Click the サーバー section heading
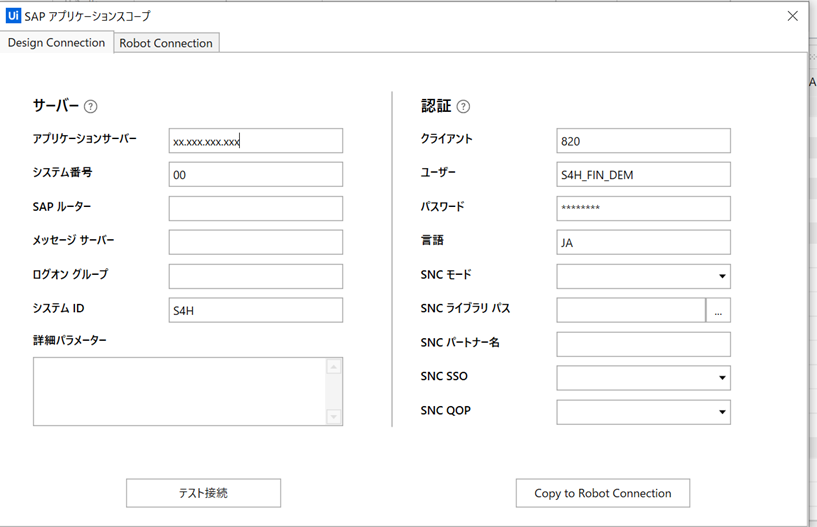 56,106
